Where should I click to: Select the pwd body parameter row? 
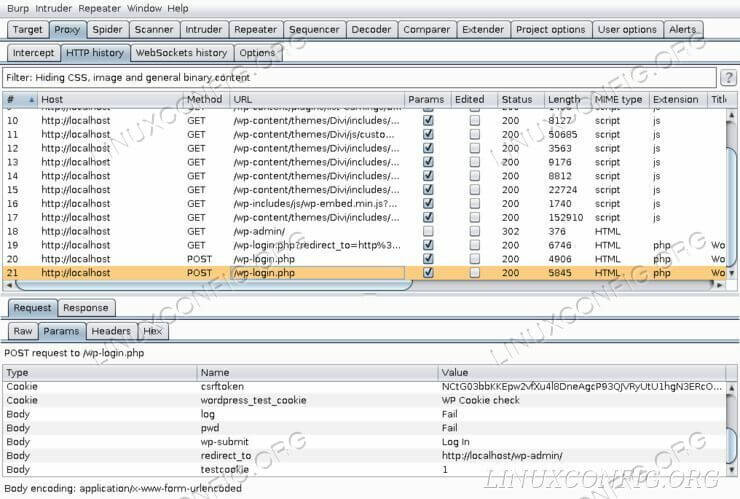point(364,428)
